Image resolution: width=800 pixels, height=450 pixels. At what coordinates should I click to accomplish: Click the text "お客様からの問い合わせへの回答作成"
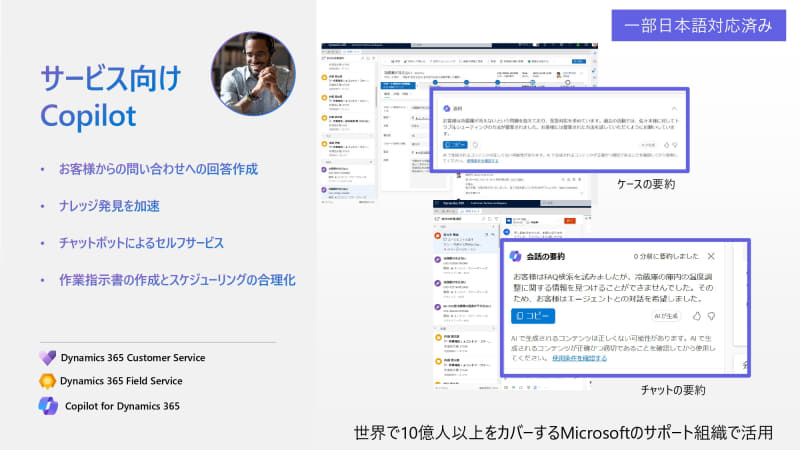158,169
